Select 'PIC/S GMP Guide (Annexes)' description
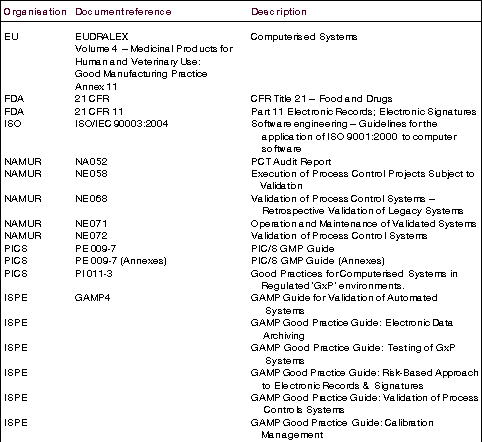This screenshot has width=482, height=442. pos(318,261)
